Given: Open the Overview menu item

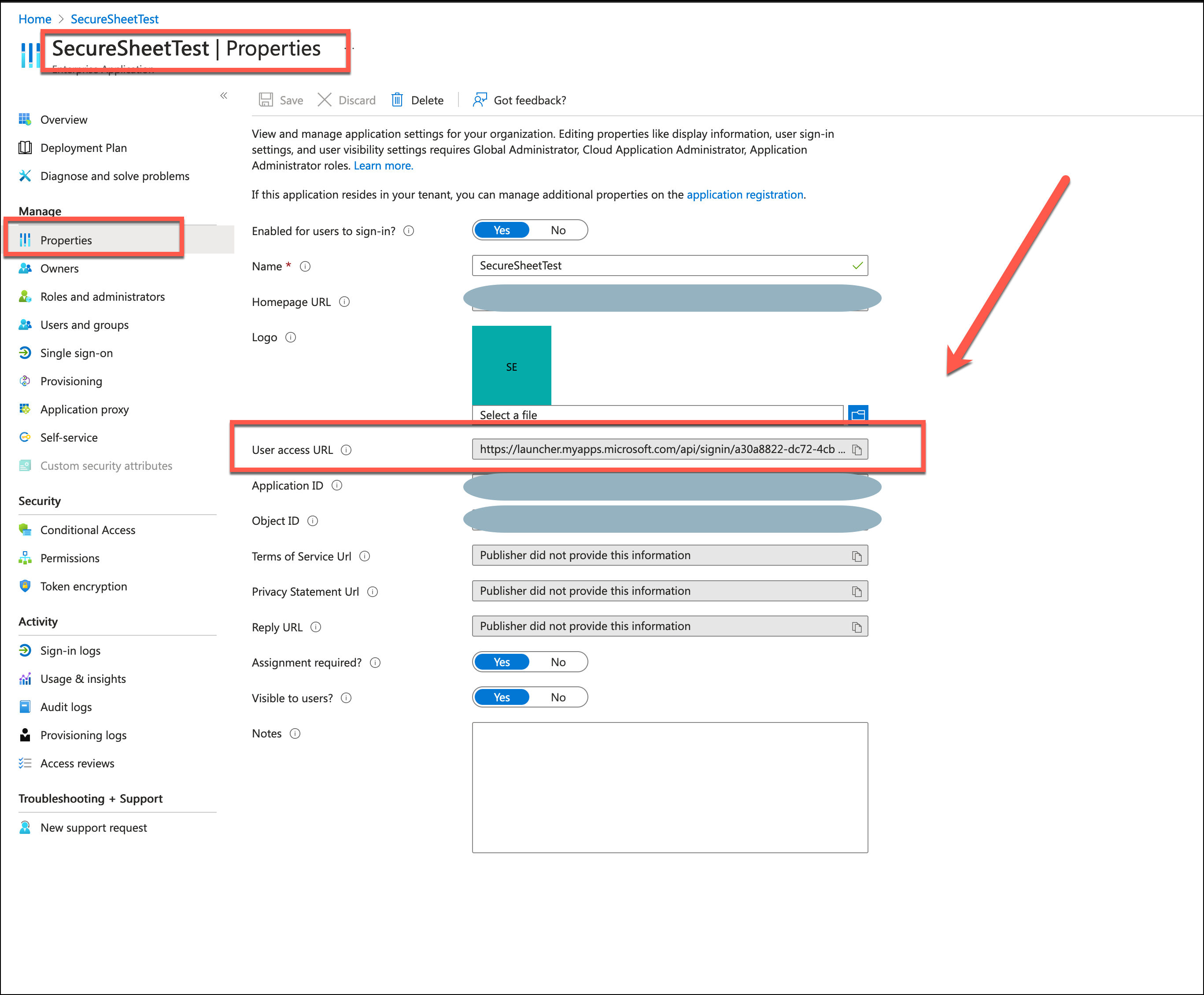Looking at the screenshot, I should (x=64, y=120).
